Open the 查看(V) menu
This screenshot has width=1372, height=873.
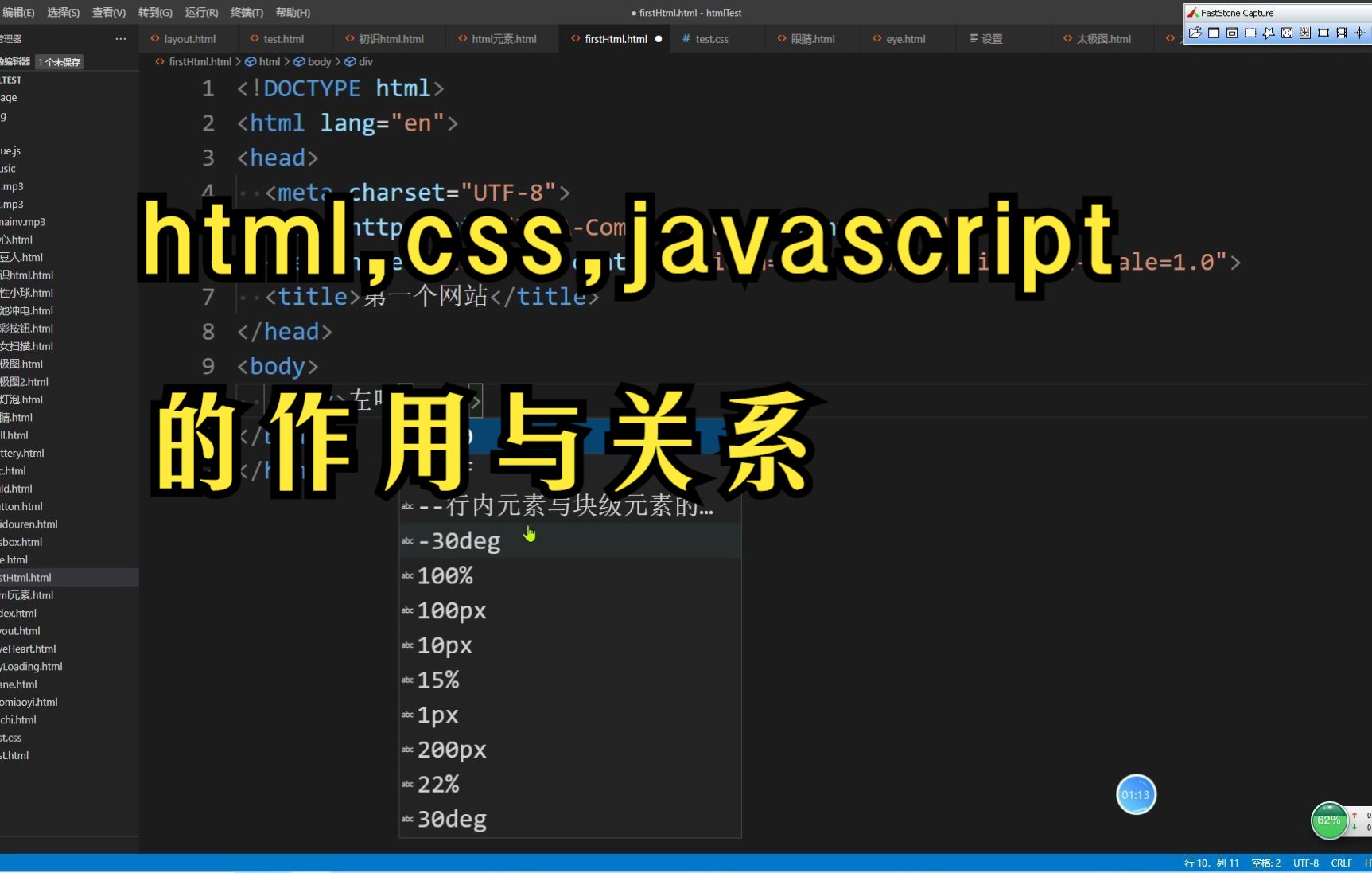[x=109, y=13]
